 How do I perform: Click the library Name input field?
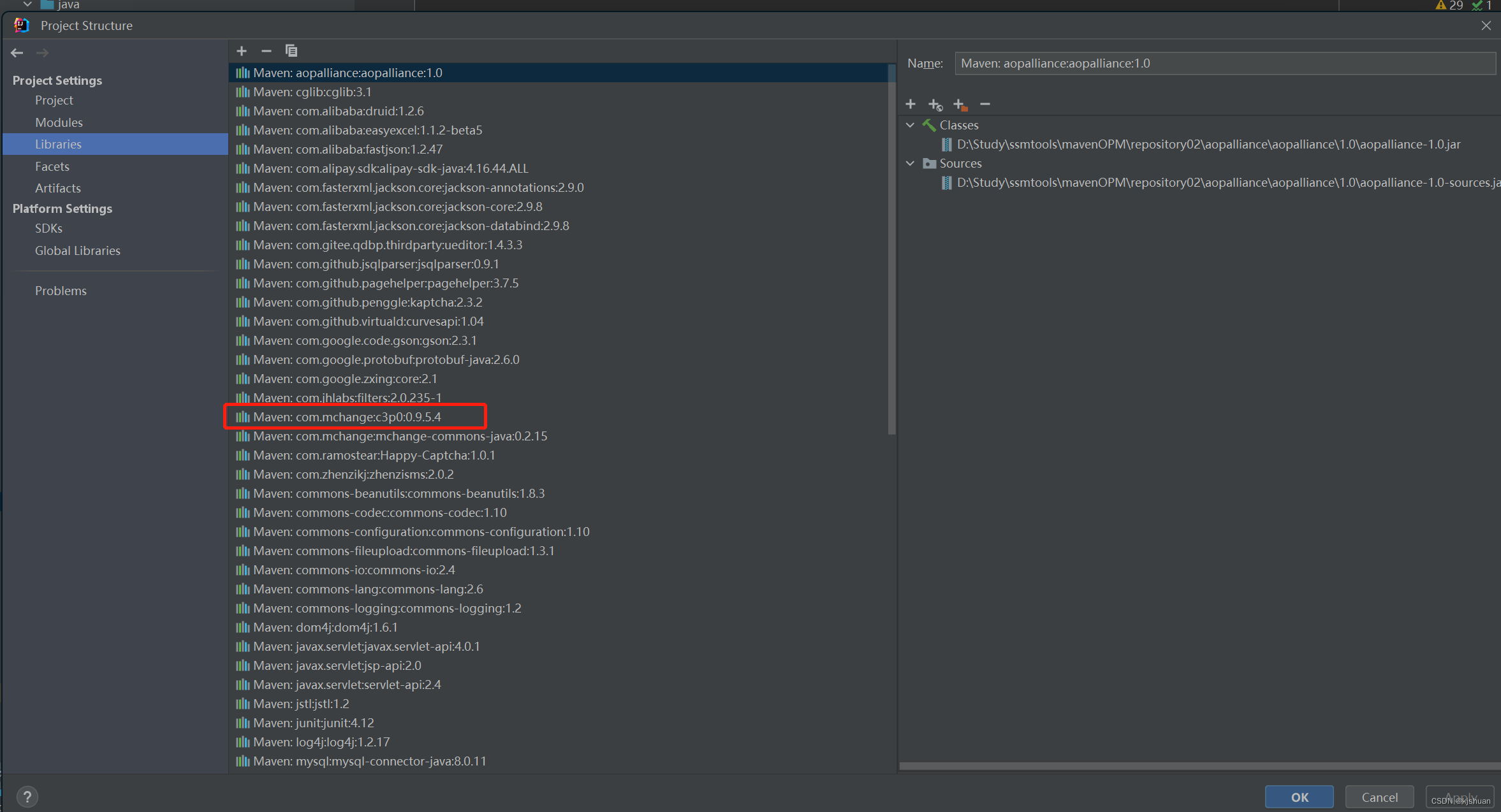click(1224, 63)
